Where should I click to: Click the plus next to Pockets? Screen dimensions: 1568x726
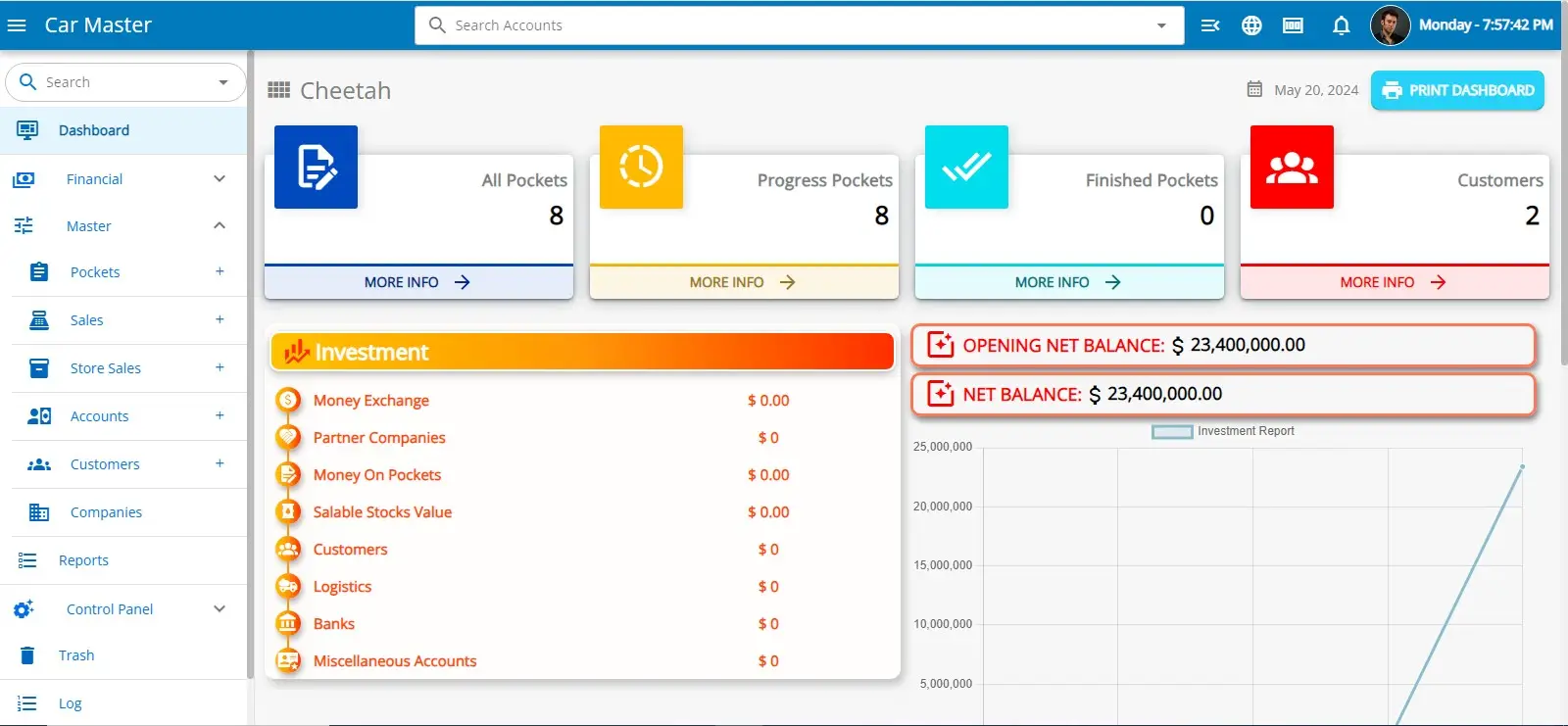coord(220,271)
